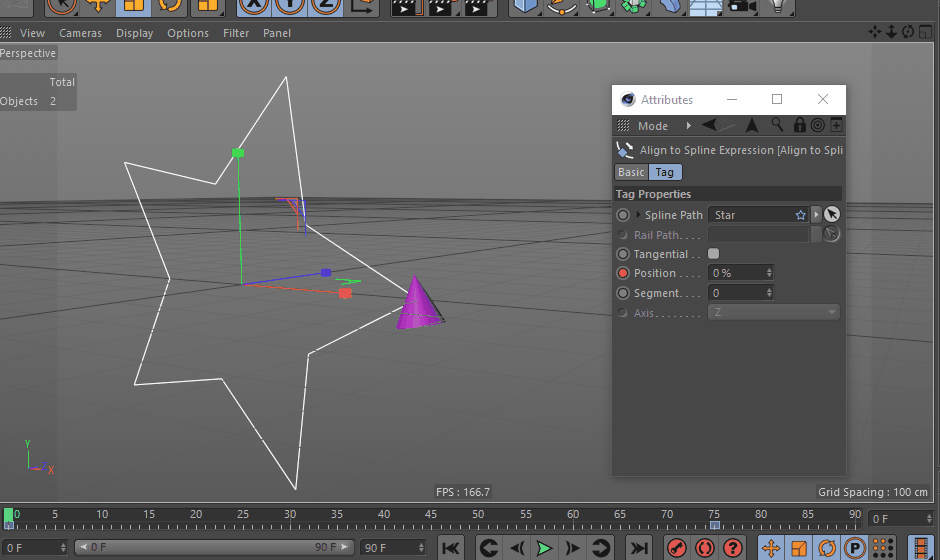Adjust the Position value spinner arrows

pyautogui.click(x=769, y=273)
